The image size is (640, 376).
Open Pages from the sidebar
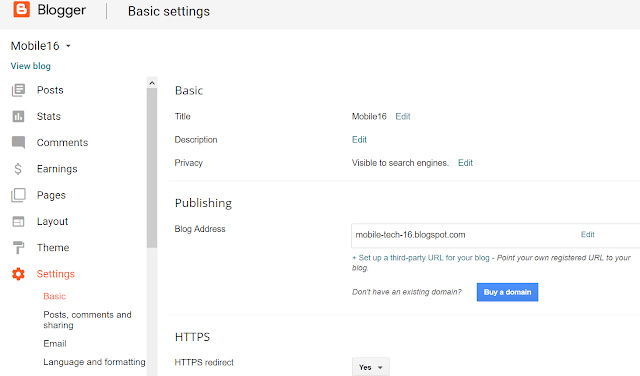tap(51, 195)
